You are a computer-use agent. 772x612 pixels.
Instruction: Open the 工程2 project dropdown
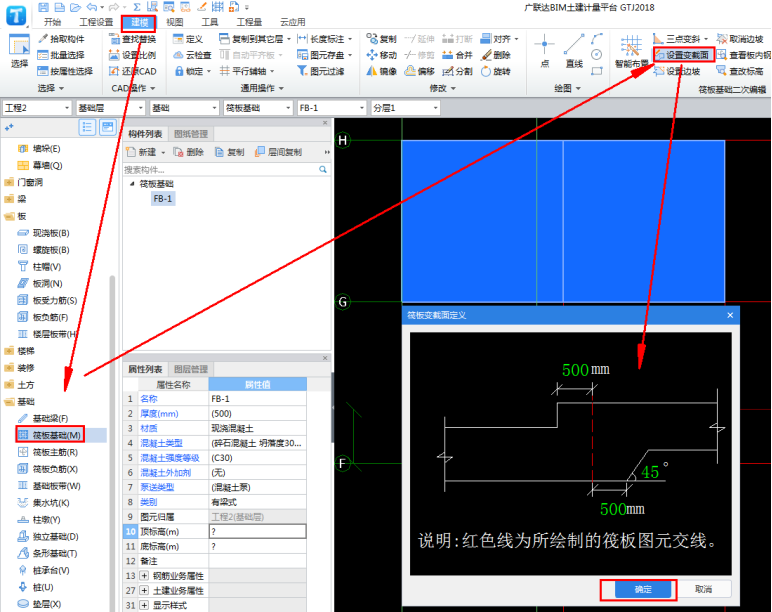pos(37,108)
